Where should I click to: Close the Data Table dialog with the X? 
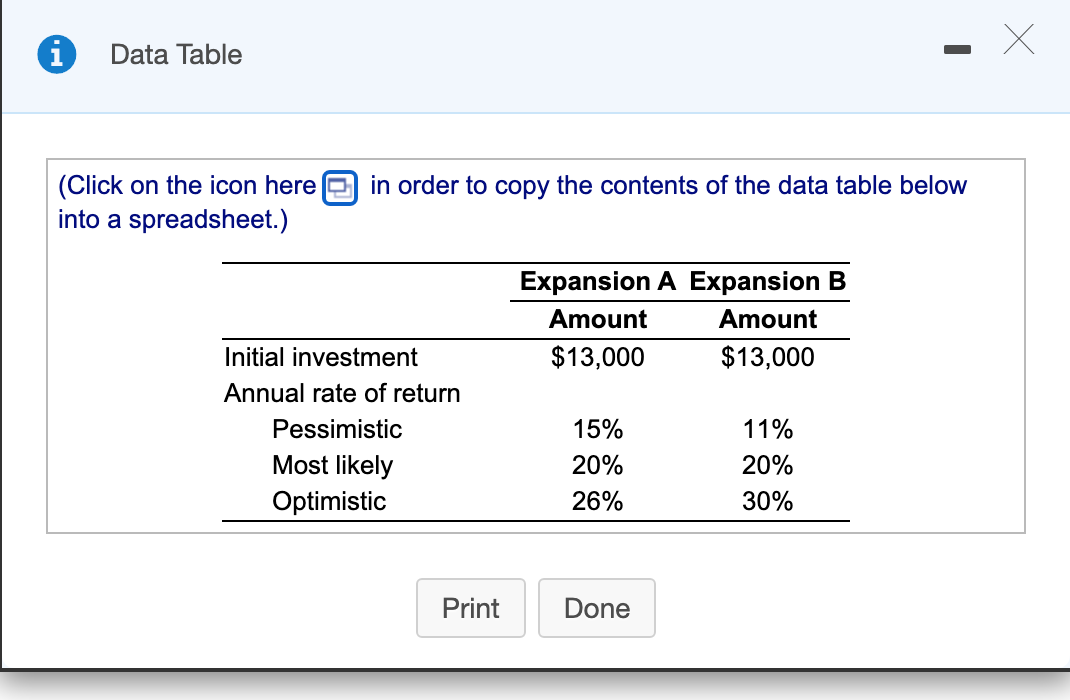[1018, 40]
